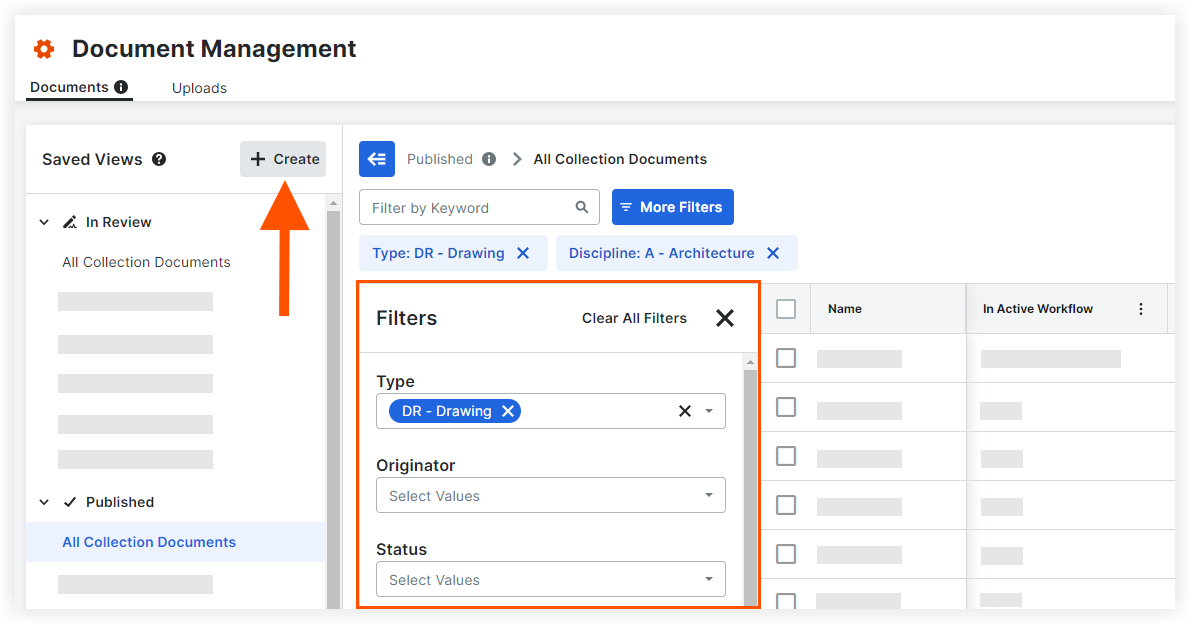Remove the Type: DR - Drawing filter chip
Viewport: 1190px width, 624px height.
[523, 253]
